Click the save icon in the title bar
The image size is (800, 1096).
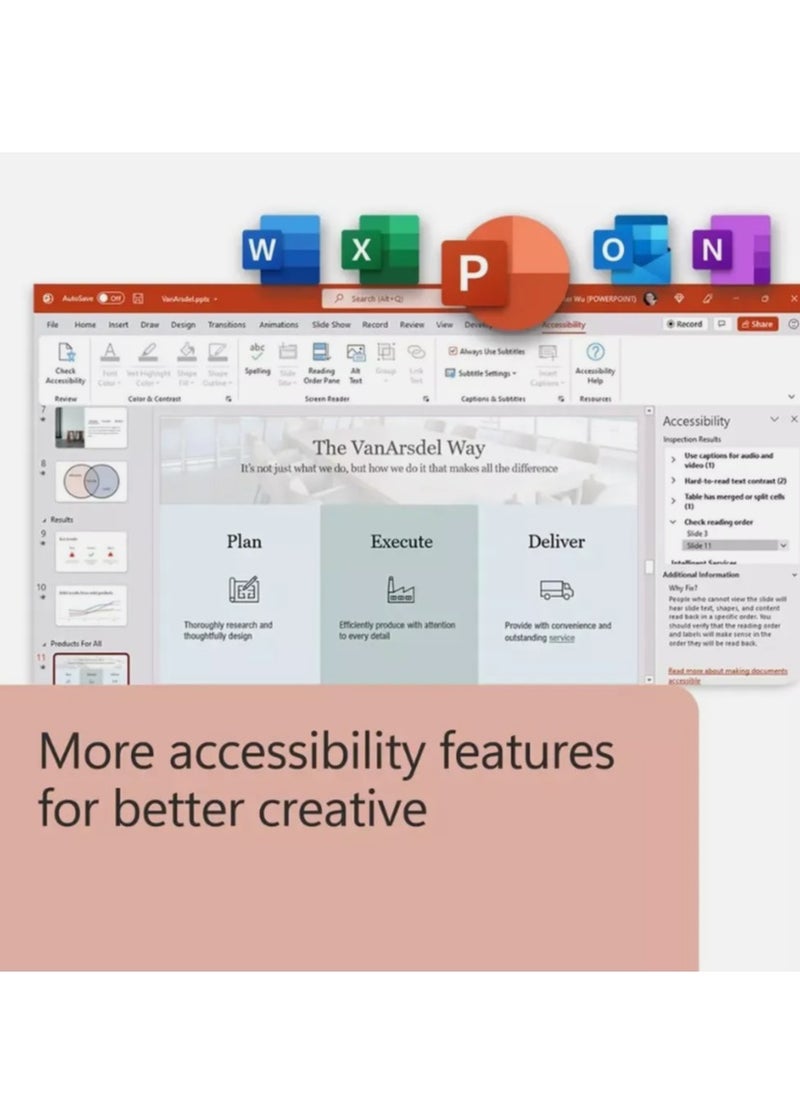(x=138, y=298)
